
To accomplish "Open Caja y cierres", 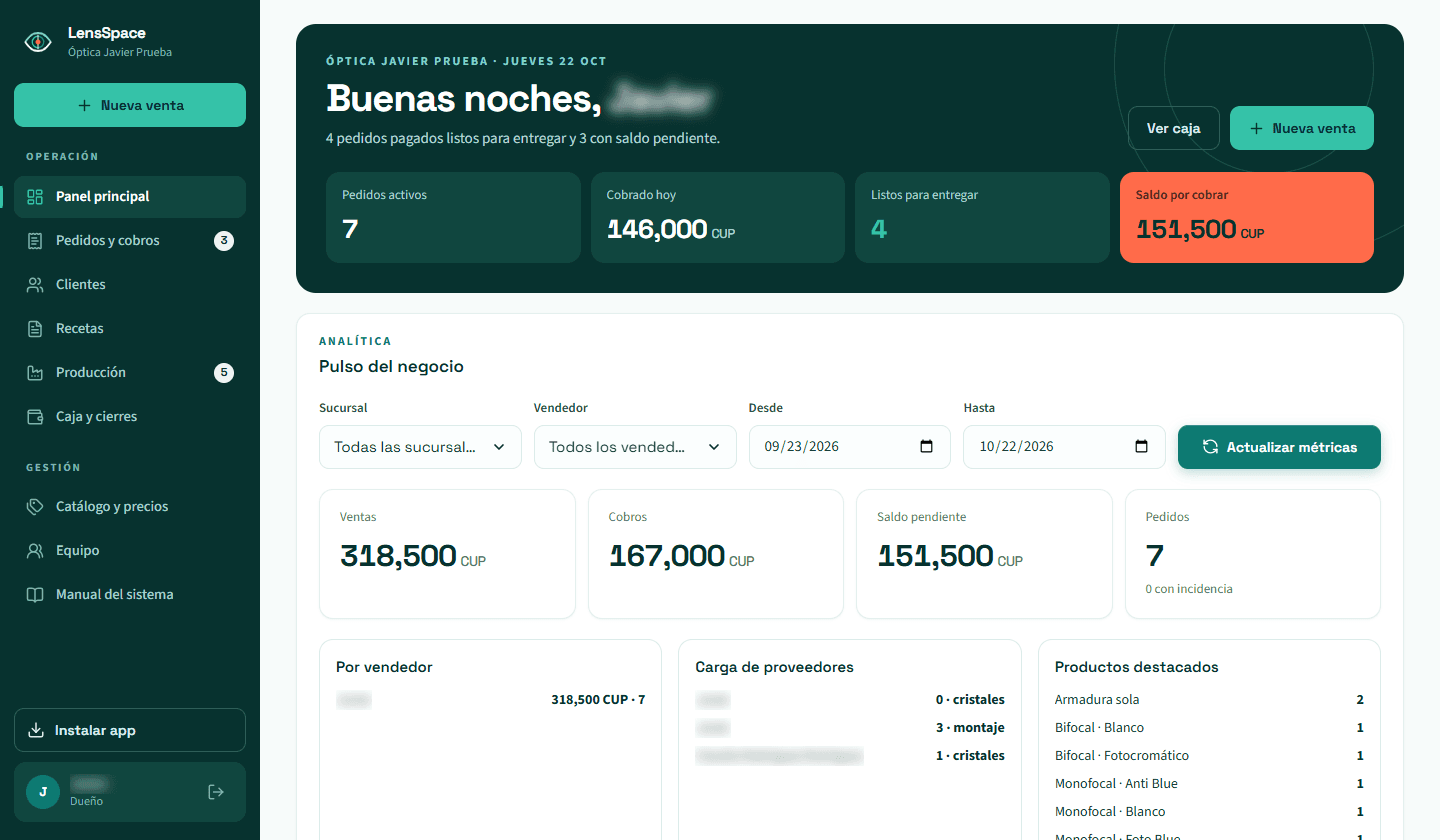I will pyautogui.click(x=130, y=417).
